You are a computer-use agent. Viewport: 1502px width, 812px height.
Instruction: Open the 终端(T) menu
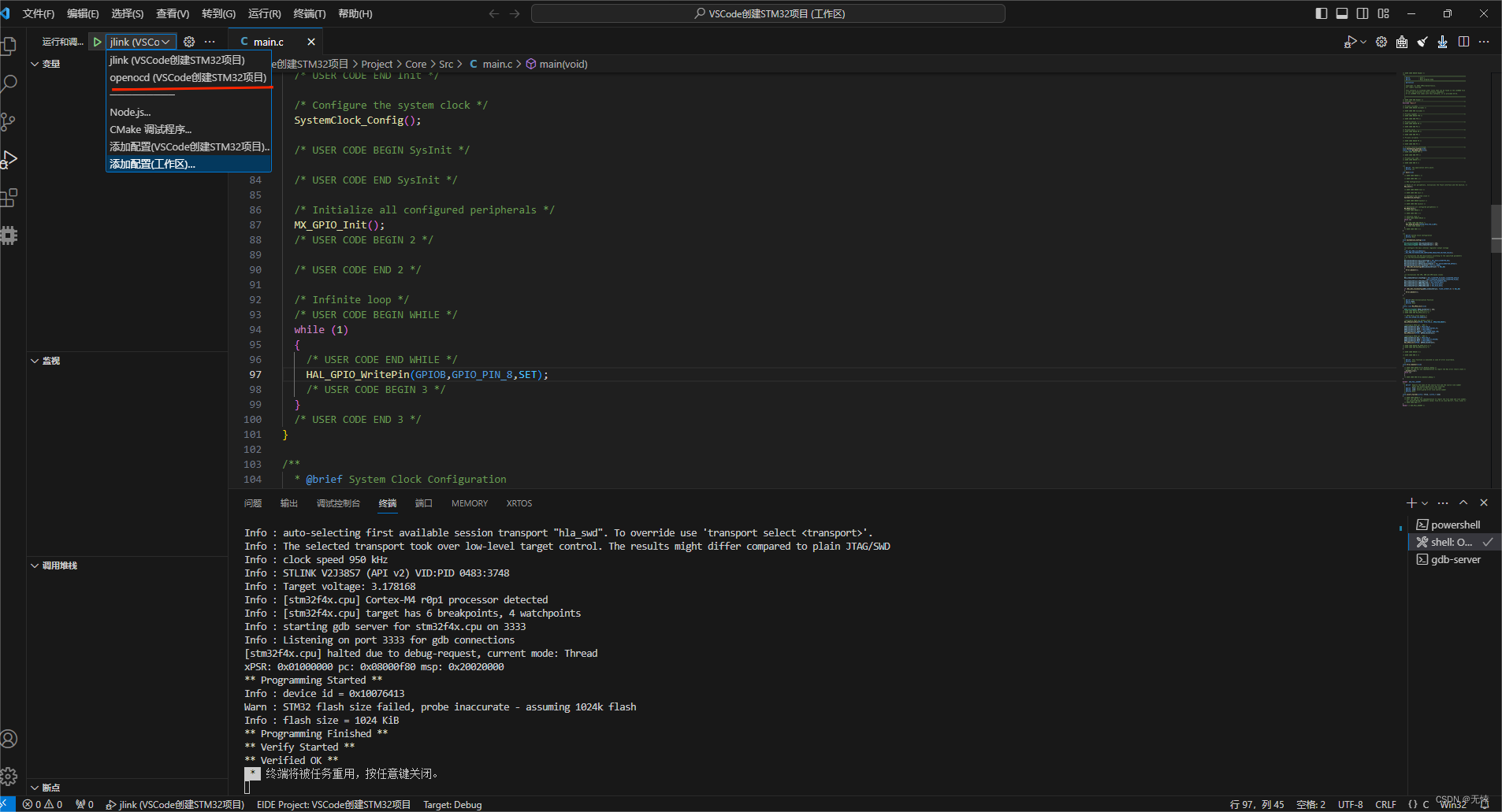tap(310, 13)
